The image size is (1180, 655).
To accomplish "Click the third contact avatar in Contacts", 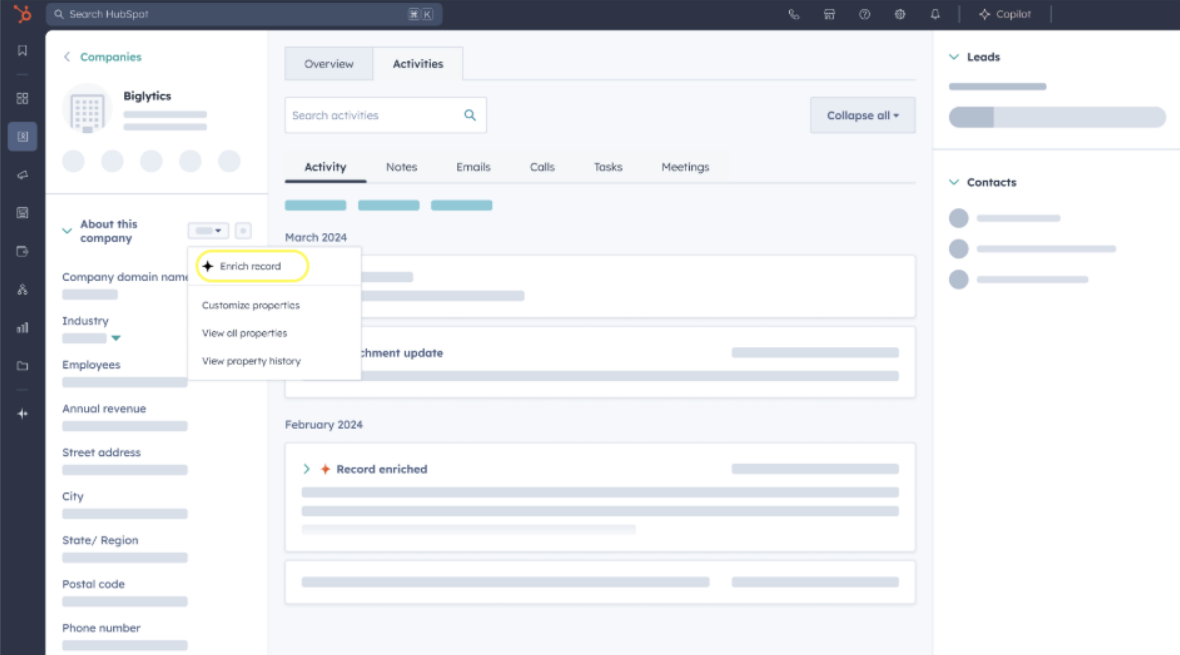I will tap(959, 279).
